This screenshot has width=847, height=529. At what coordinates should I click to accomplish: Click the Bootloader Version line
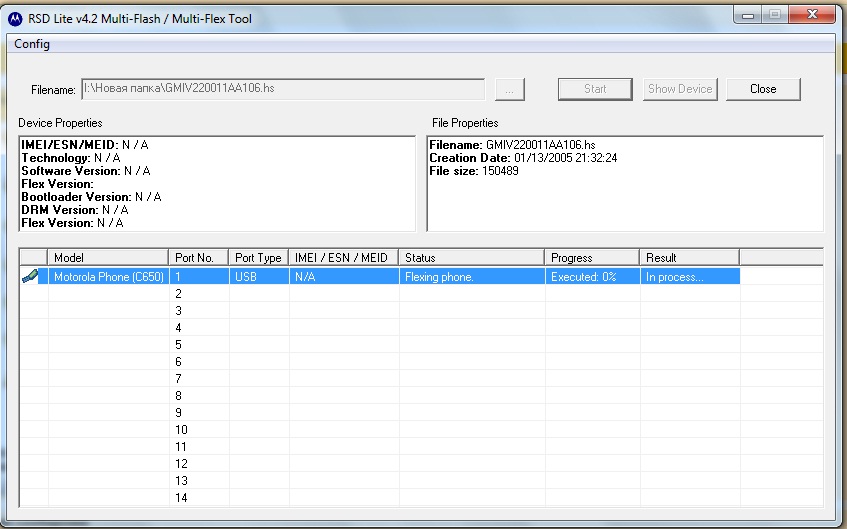point(91,197)
